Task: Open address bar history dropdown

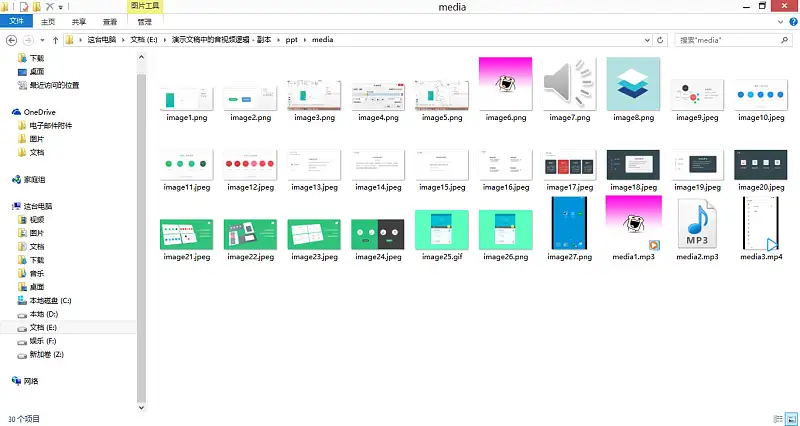Action: tap(647, 40)
